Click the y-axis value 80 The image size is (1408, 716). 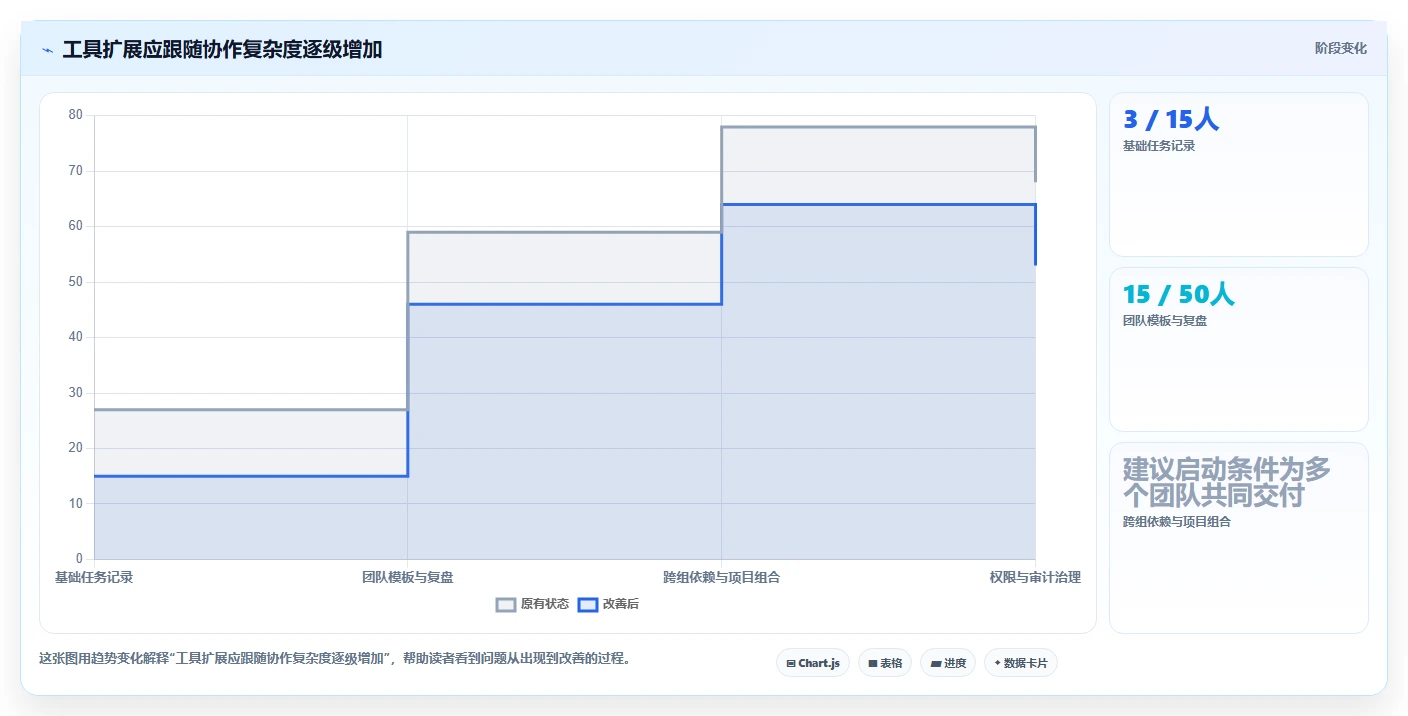(76, 115)
